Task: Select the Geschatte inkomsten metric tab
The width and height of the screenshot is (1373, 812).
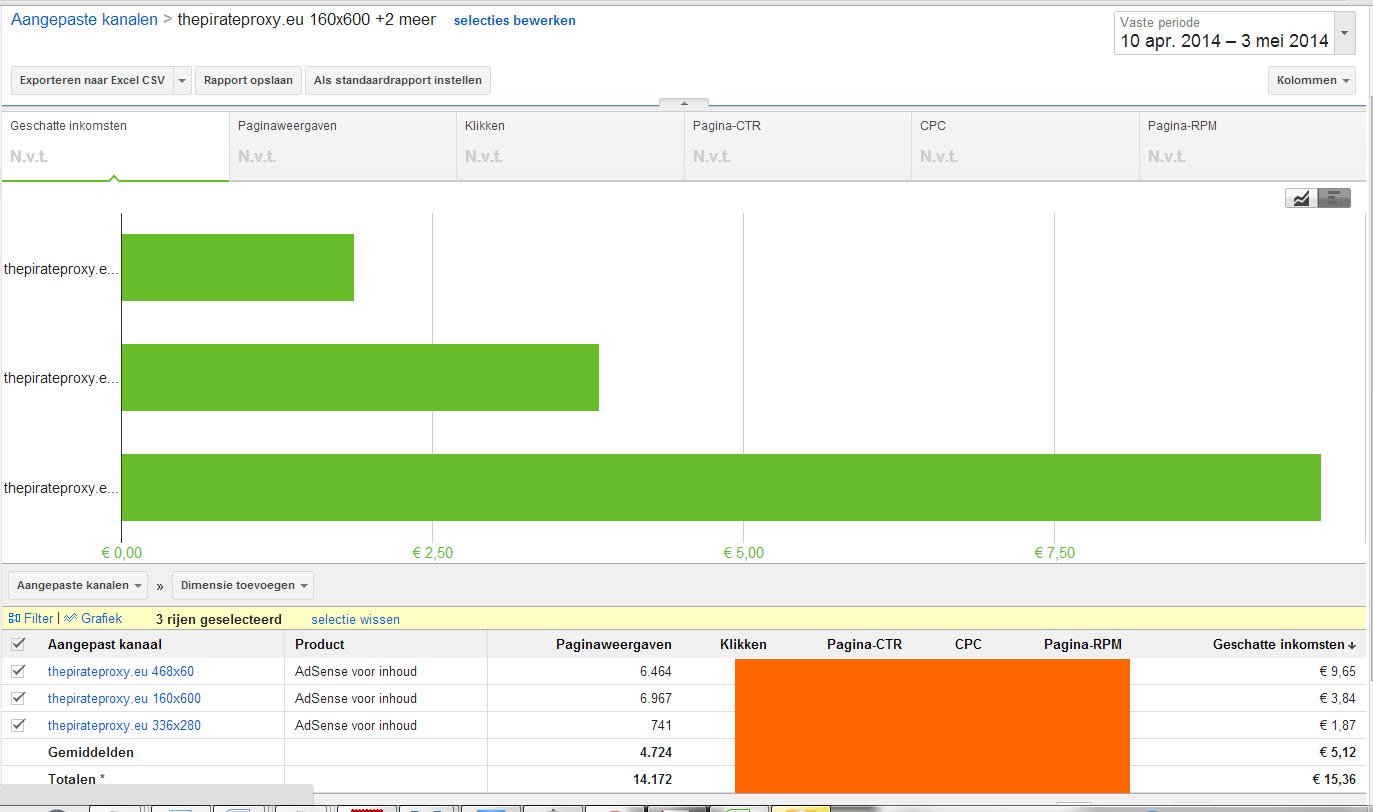Action: click(x=115, y=146)
